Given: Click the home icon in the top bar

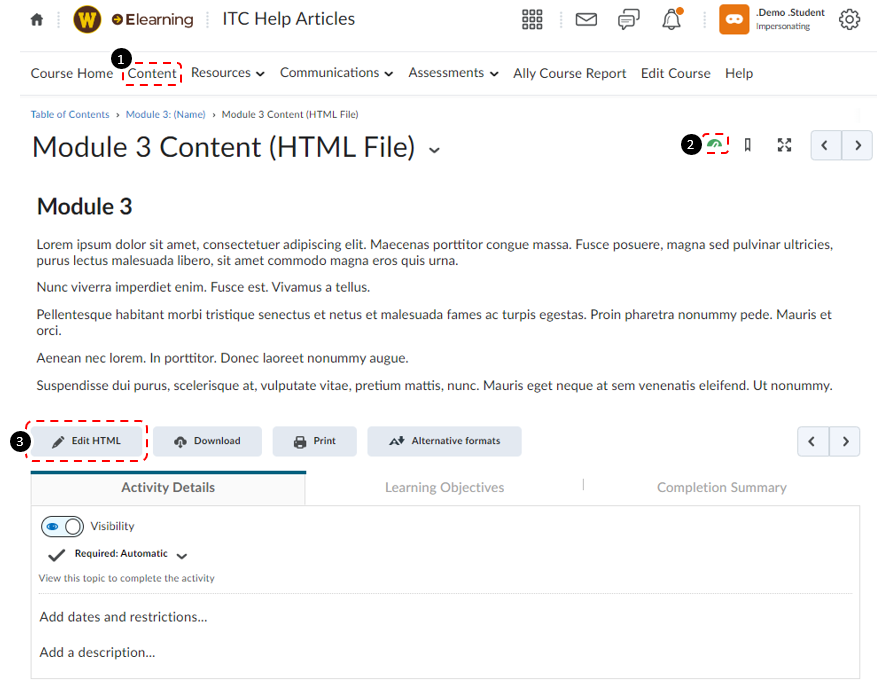Looking at the screenshot, I should tap(36, 19).
